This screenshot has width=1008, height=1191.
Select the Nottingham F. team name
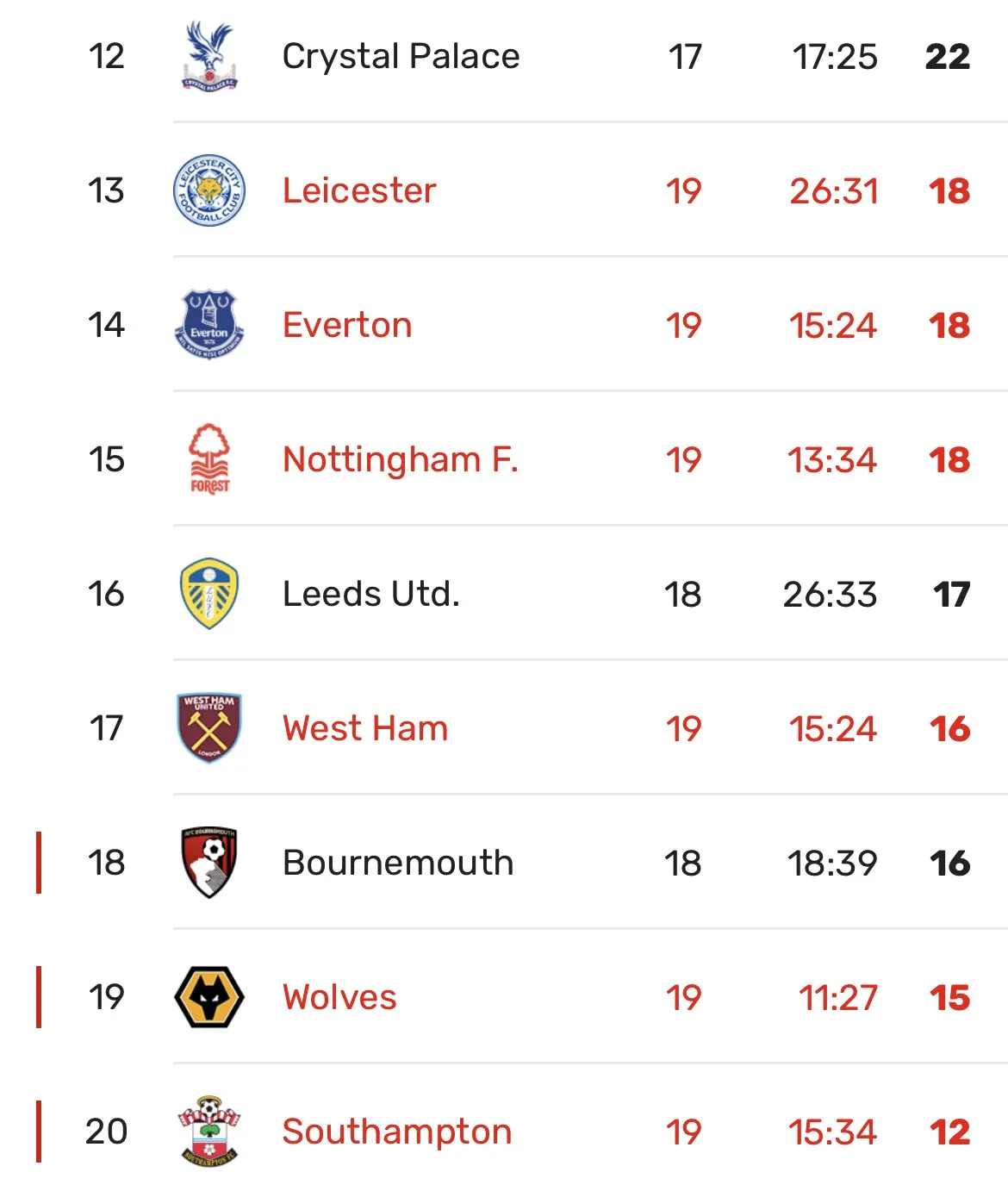pyautogui.click(x=401, y=459)
